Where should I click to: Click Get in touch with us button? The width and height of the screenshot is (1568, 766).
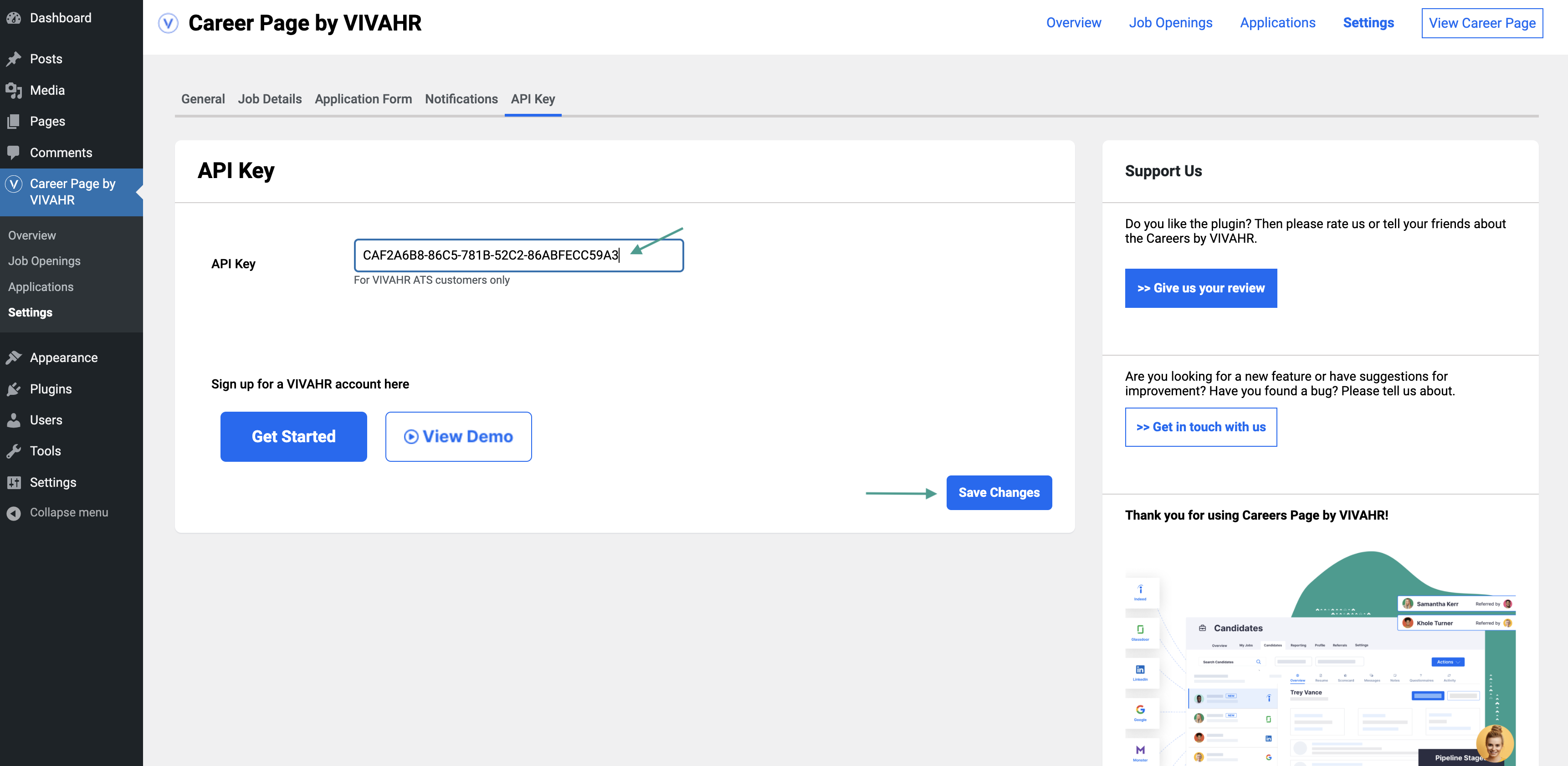point(1201,427)
